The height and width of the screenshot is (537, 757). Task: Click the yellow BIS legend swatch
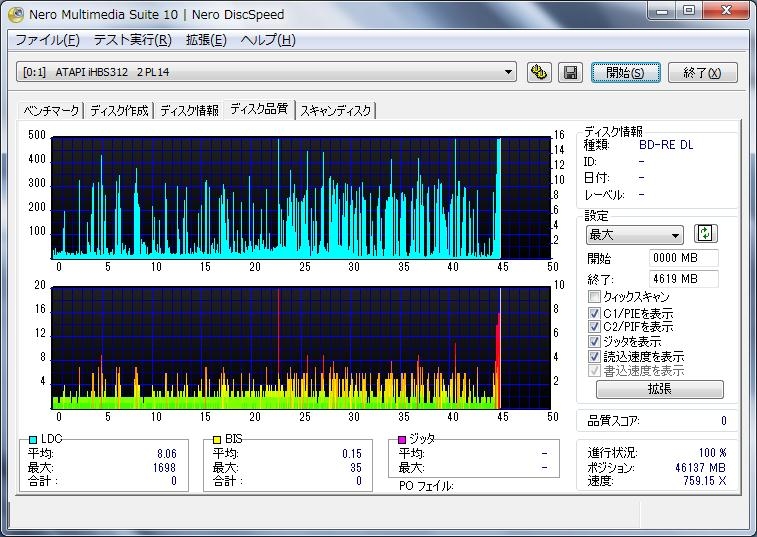217,439
